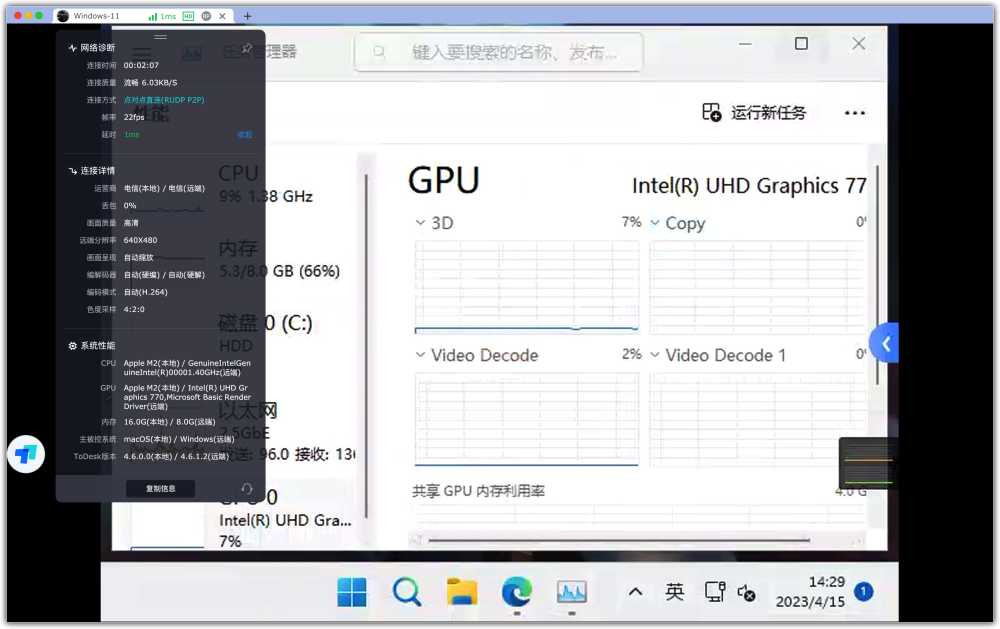Screen dimensions: 1000x629
Task: Click the 自动(H.264) encoding mode value
Action: [145, 292]
